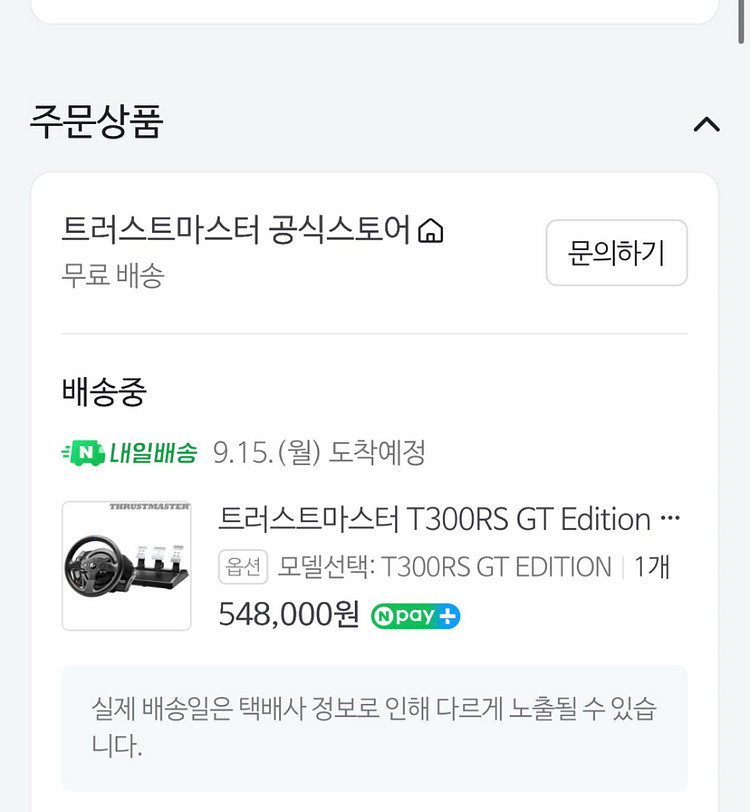This screenshot has width=750, height=812.
Task: Click the green delivery truck icon
Action: click(83, 453)
